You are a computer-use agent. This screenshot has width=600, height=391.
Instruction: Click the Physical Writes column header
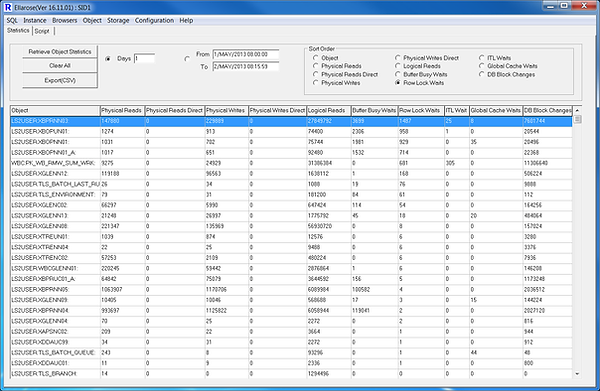point(227,111)
